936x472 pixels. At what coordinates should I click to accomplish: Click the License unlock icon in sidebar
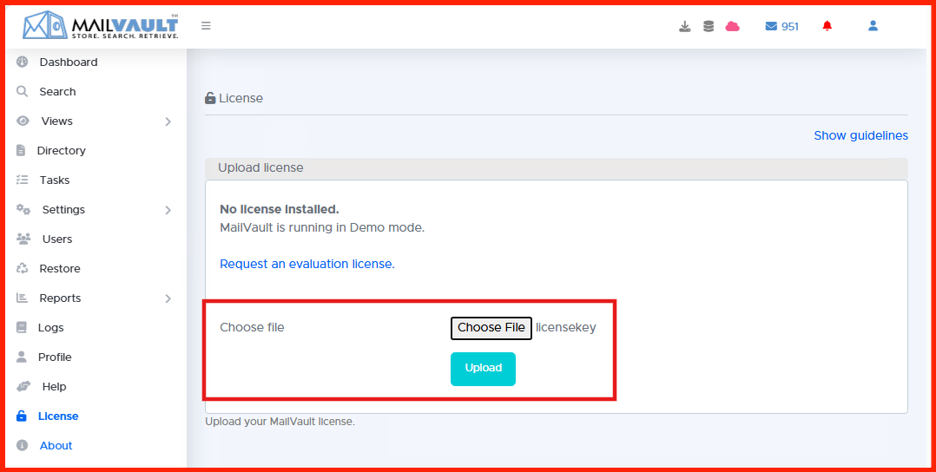21,416
